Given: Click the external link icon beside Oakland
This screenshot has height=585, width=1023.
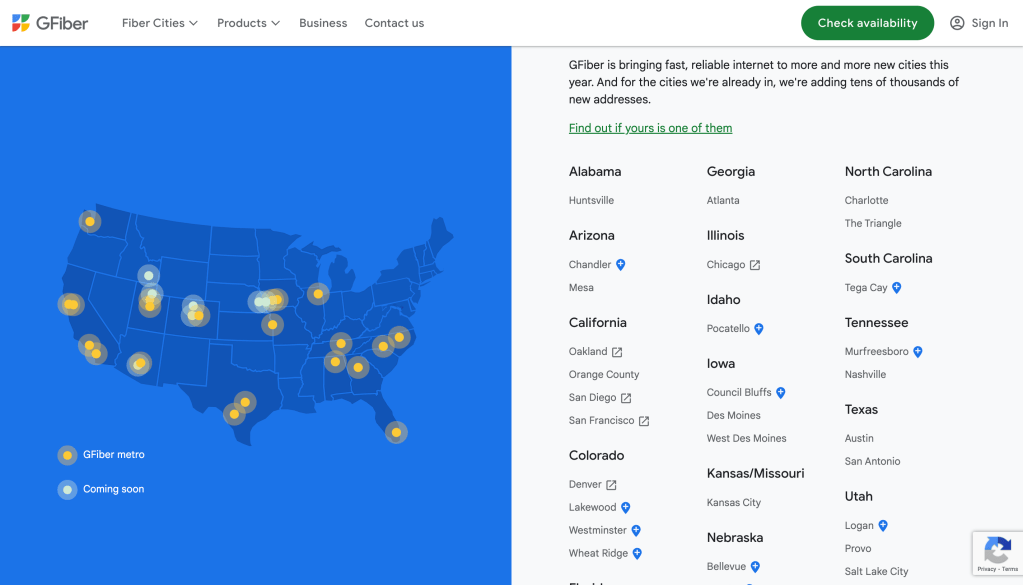Looking at the screenshot, I should (617, 352).
